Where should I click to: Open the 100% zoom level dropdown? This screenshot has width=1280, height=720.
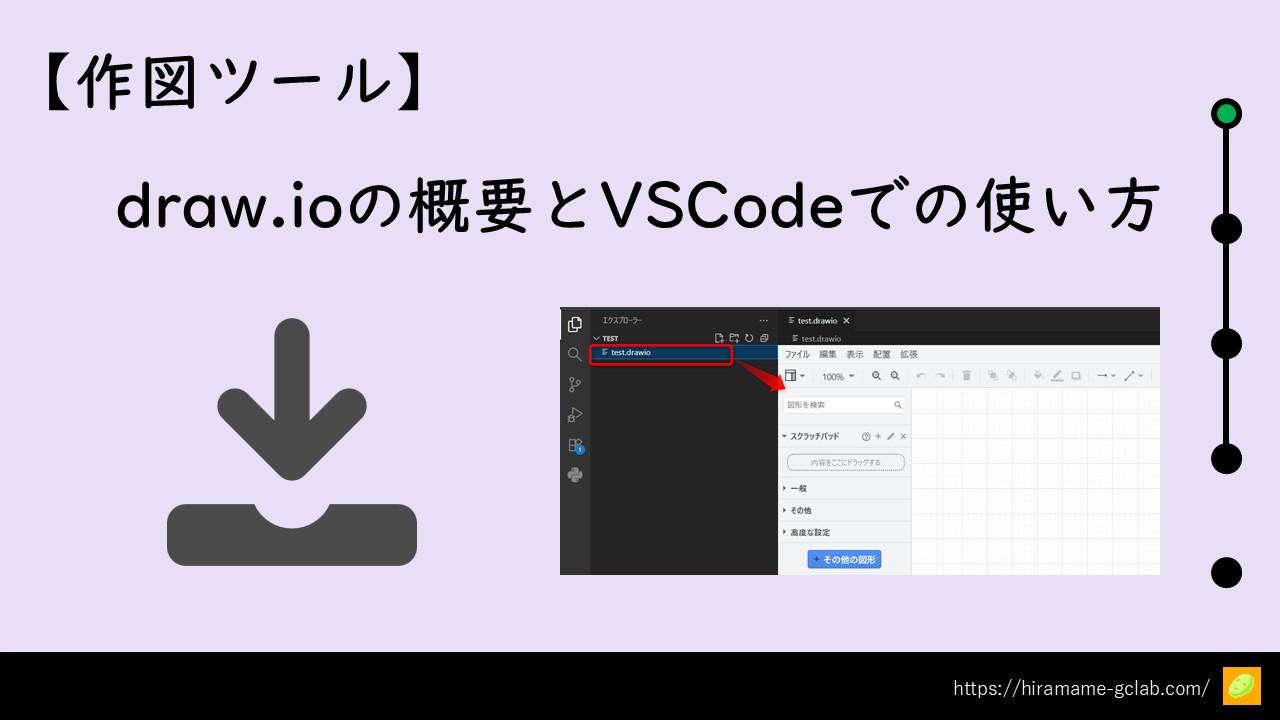pos(838,377)
